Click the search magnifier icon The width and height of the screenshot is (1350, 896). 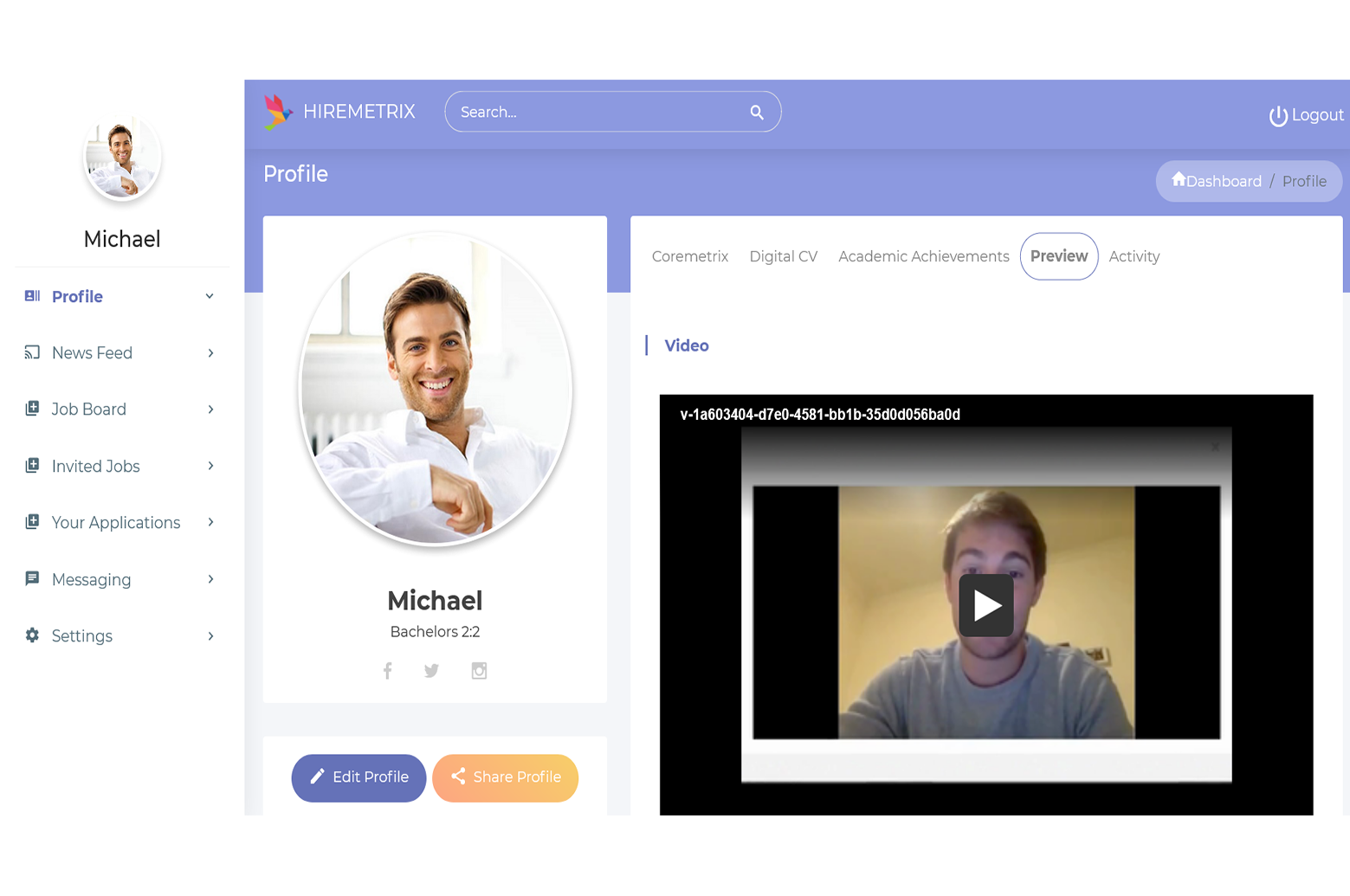(x=757, y=113)
